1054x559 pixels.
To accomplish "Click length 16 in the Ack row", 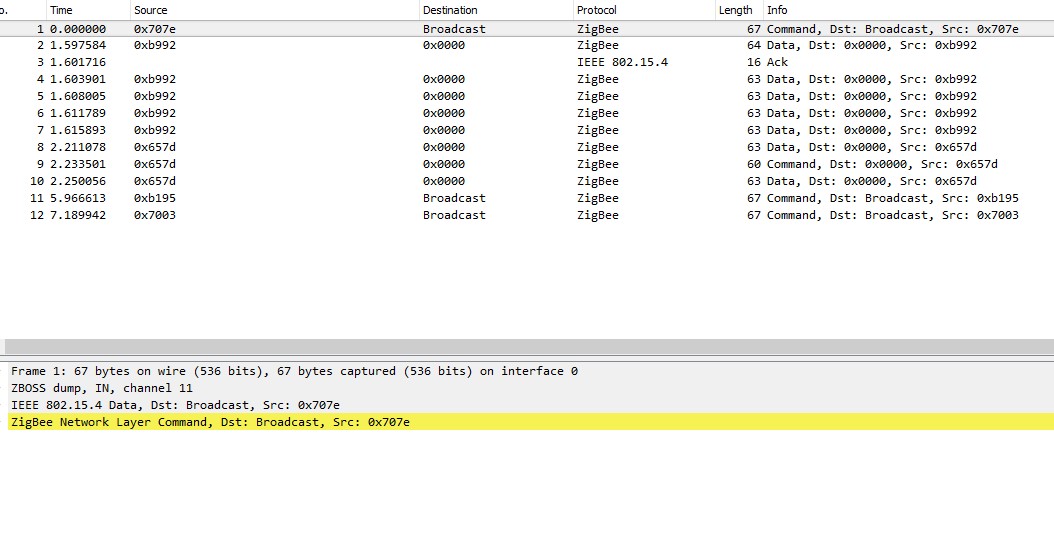I will coord(754,62).
